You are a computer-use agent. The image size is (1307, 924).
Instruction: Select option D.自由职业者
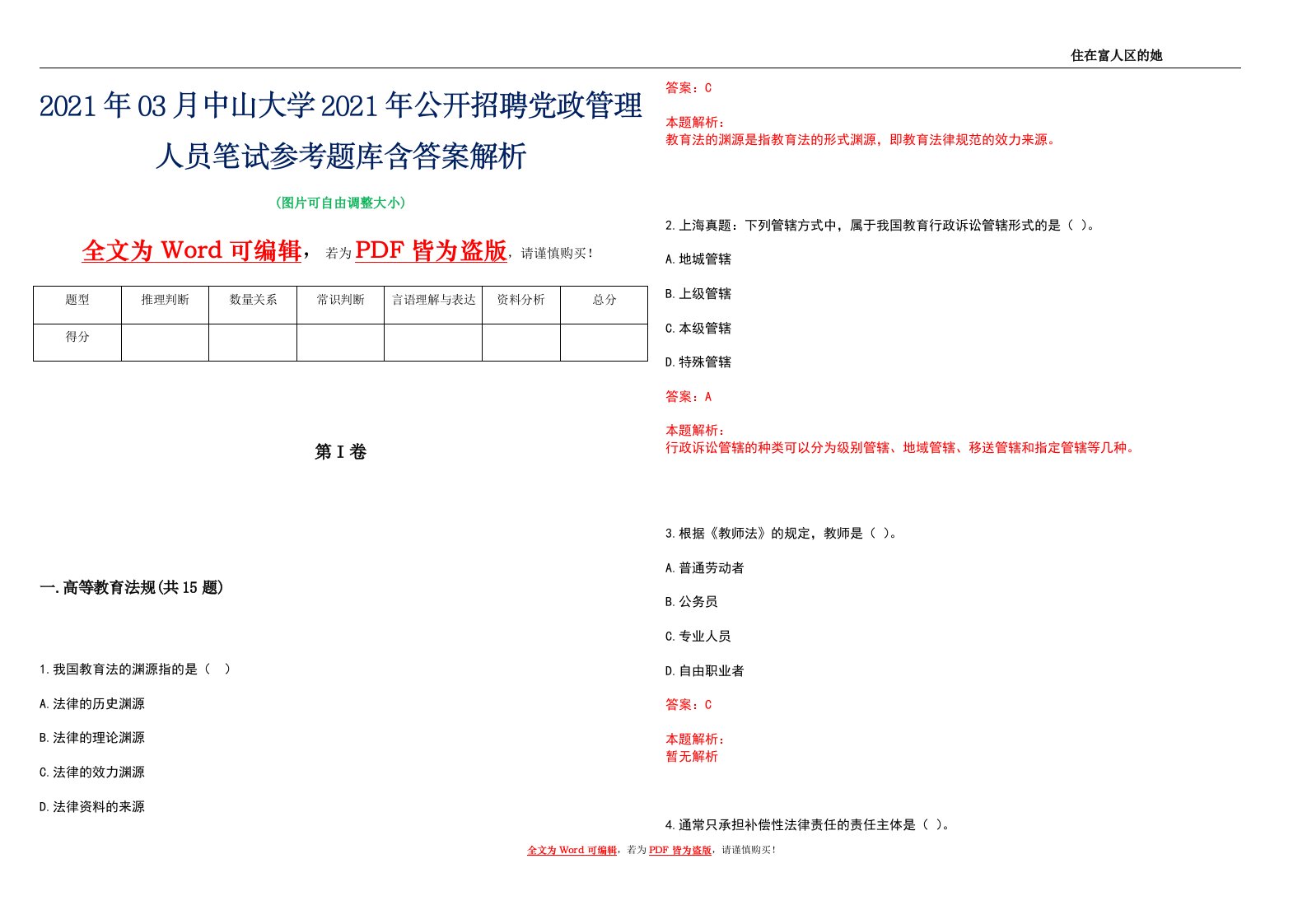pyautogui.click(x=705, y=671)
